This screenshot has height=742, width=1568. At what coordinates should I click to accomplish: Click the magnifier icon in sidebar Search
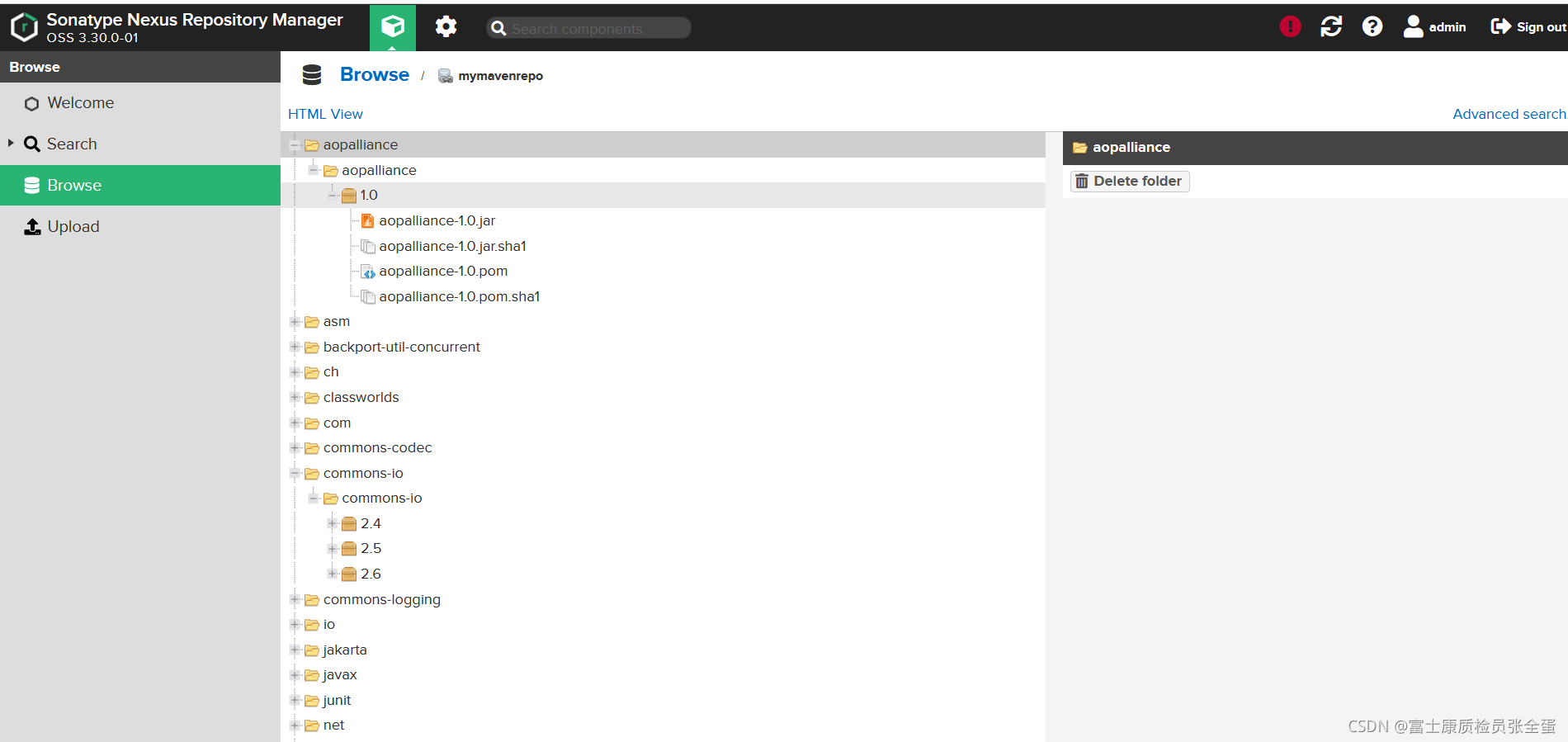[x=32, y=144]
